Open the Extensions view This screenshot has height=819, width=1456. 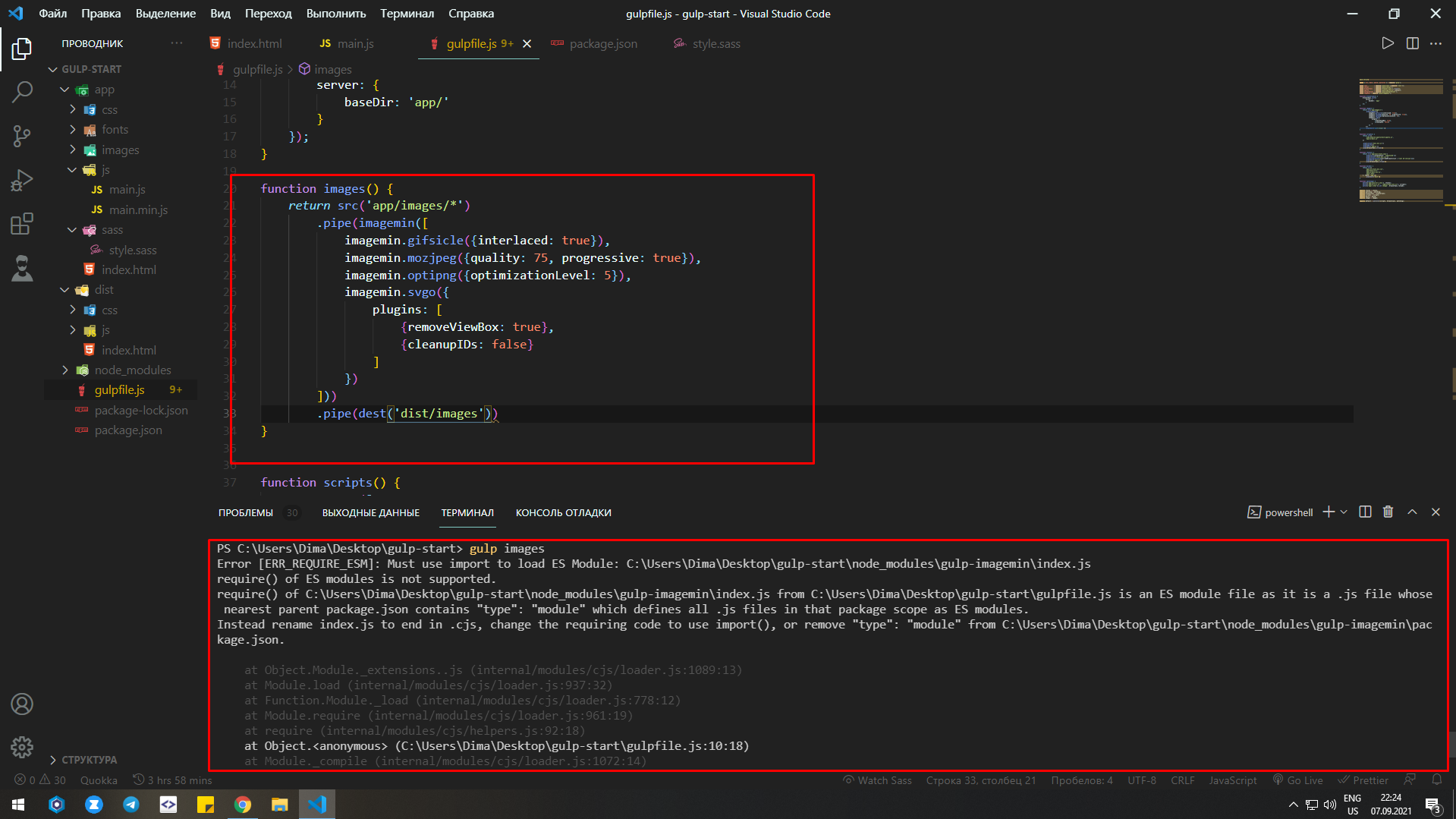tap(22, 224)
